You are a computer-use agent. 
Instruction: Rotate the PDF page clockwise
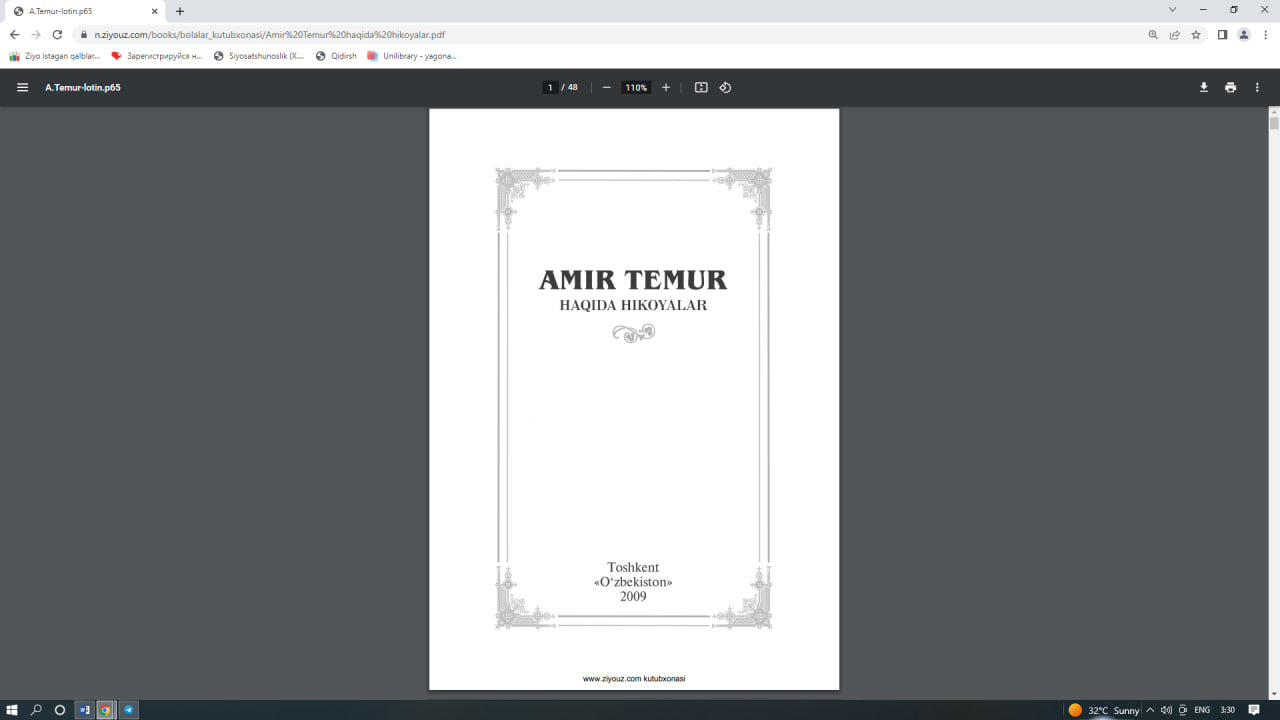click(x=725, y=87)
